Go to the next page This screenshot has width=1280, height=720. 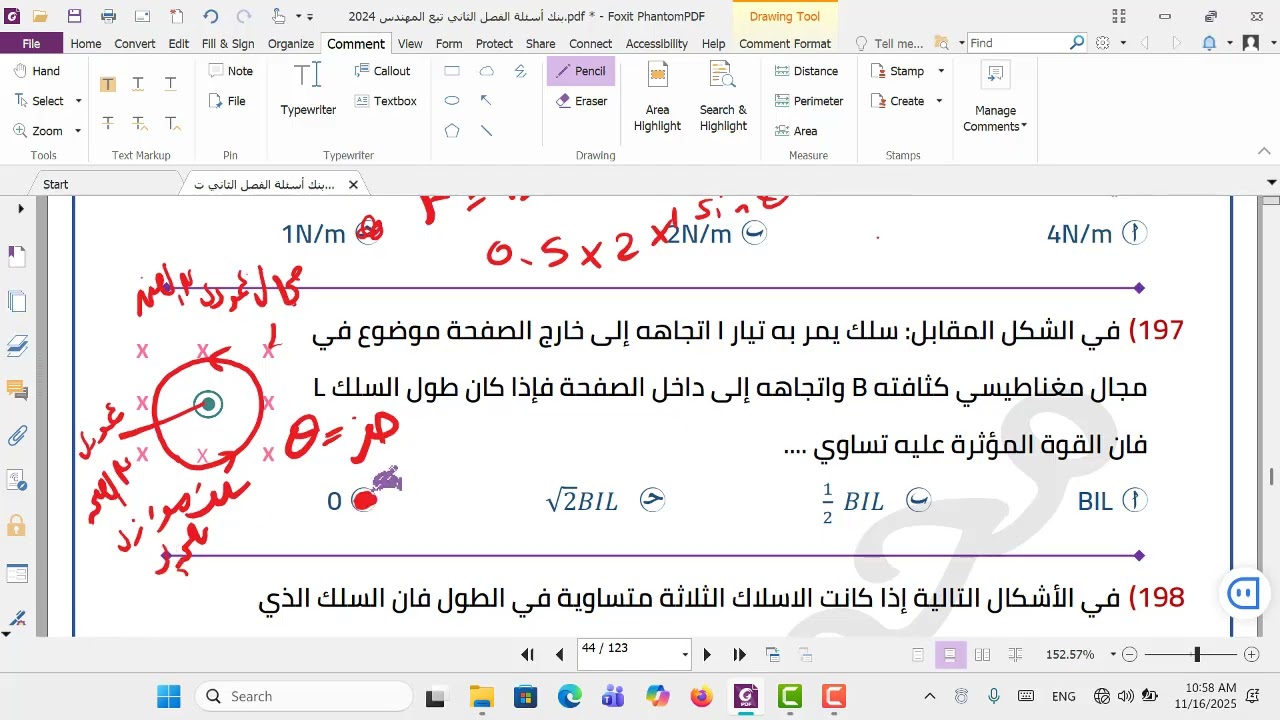click(707, 655)
